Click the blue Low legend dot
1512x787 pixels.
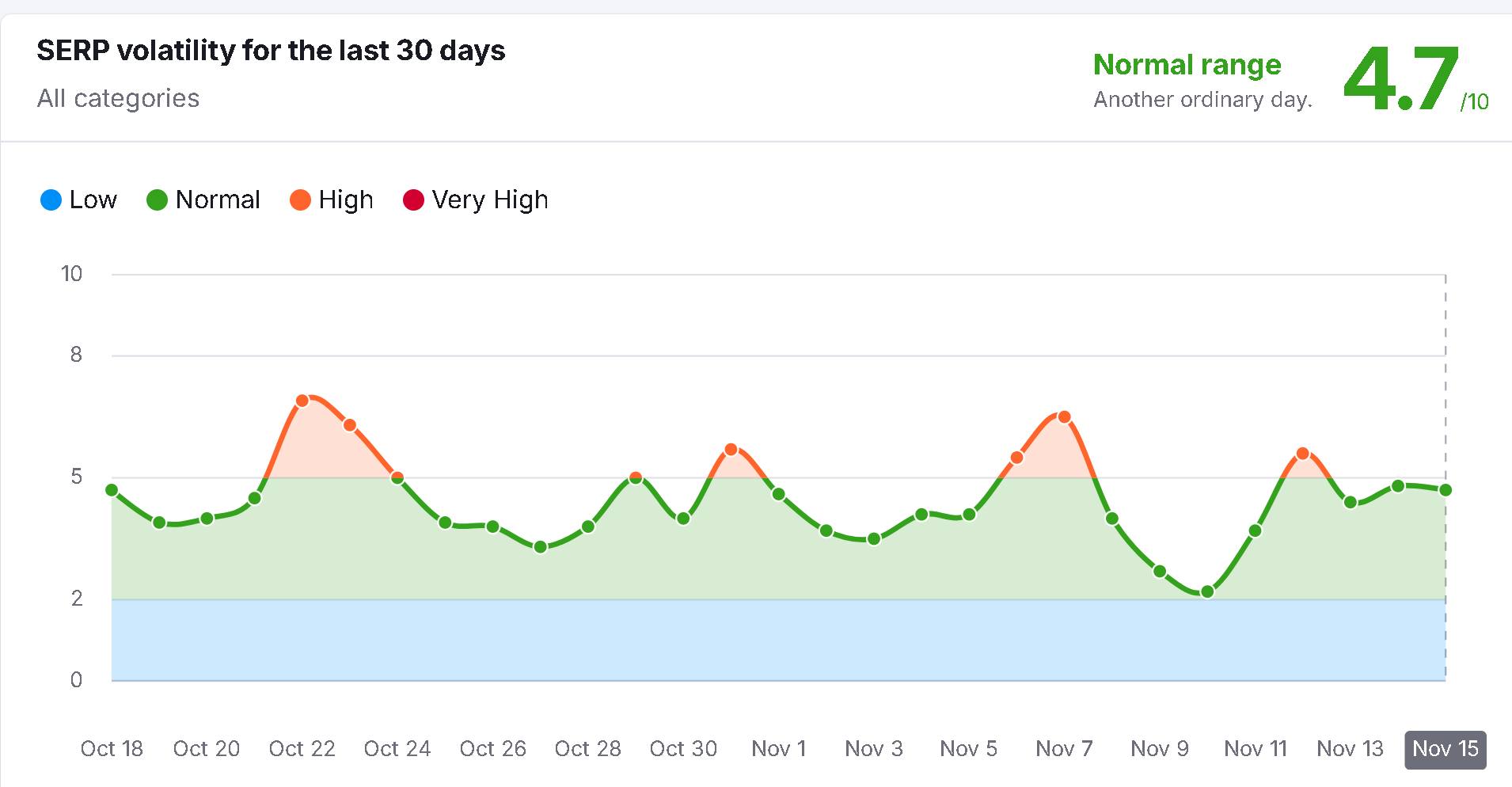(51, 200)
